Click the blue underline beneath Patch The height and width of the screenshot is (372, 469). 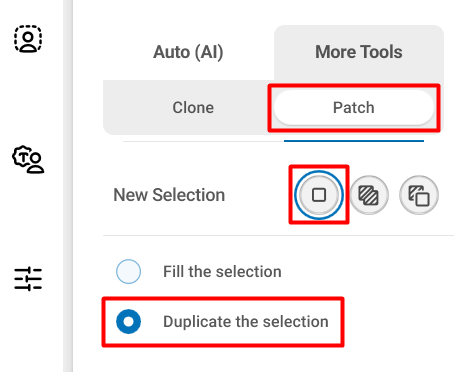click(x=354, y=141)
